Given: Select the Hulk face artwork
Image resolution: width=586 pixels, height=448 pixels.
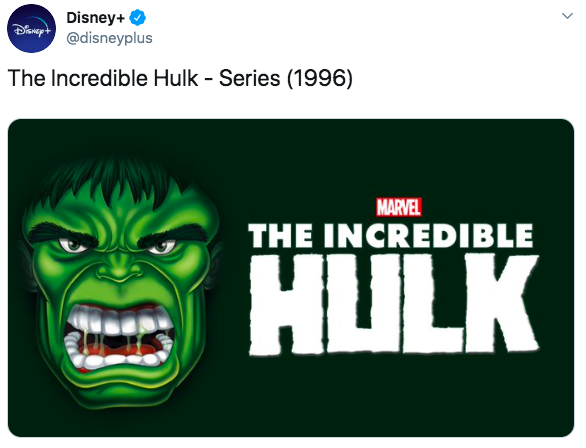Looking at the screenshot, I should point(120,280).
